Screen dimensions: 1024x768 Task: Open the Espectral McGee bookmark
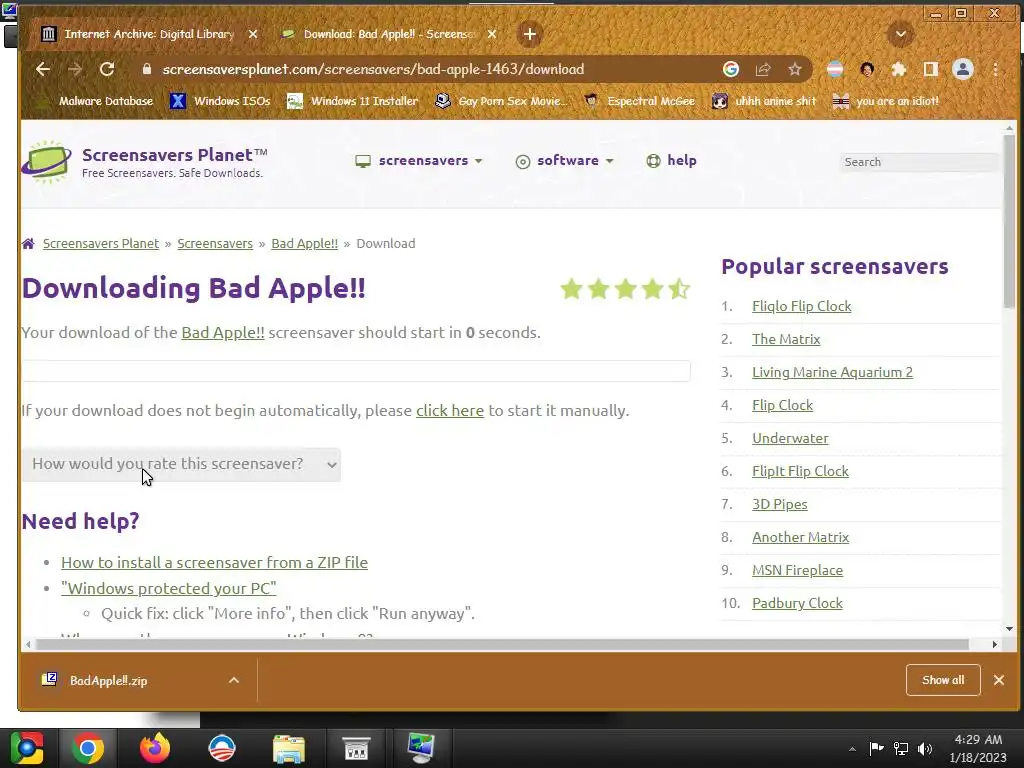coord(639,101)
